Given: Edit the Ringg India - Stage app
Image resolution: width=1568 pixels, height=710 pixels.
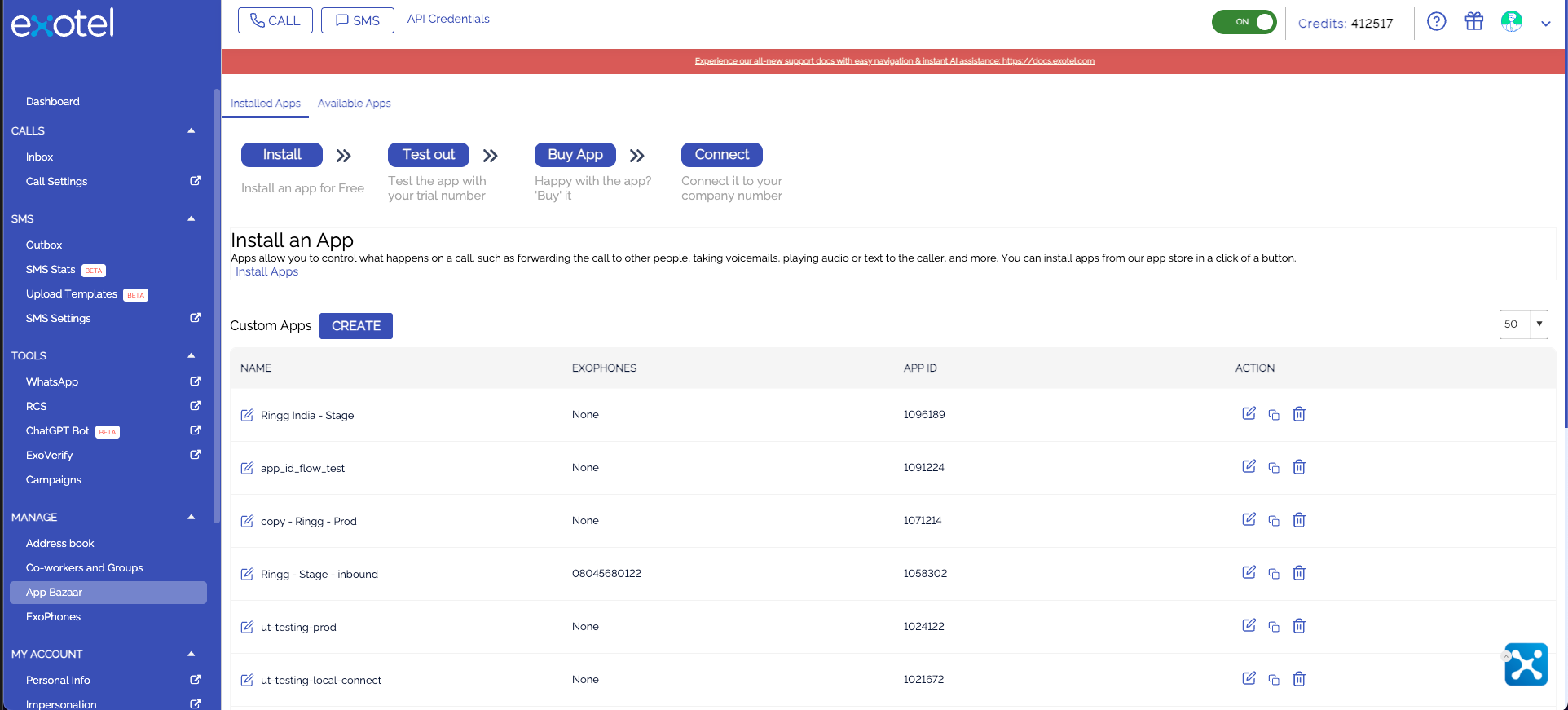Looking at the screenshot, I should coord(1249,413).
